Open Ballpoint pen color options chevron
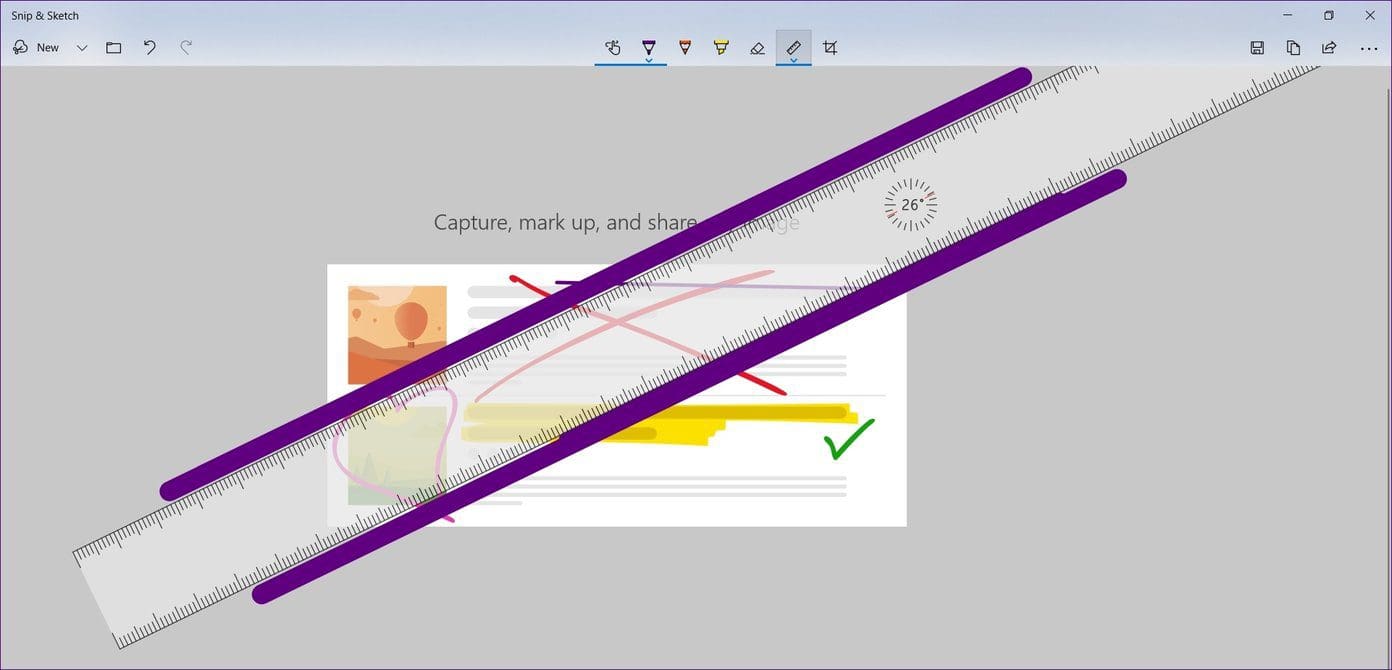 tap(649, 60)
